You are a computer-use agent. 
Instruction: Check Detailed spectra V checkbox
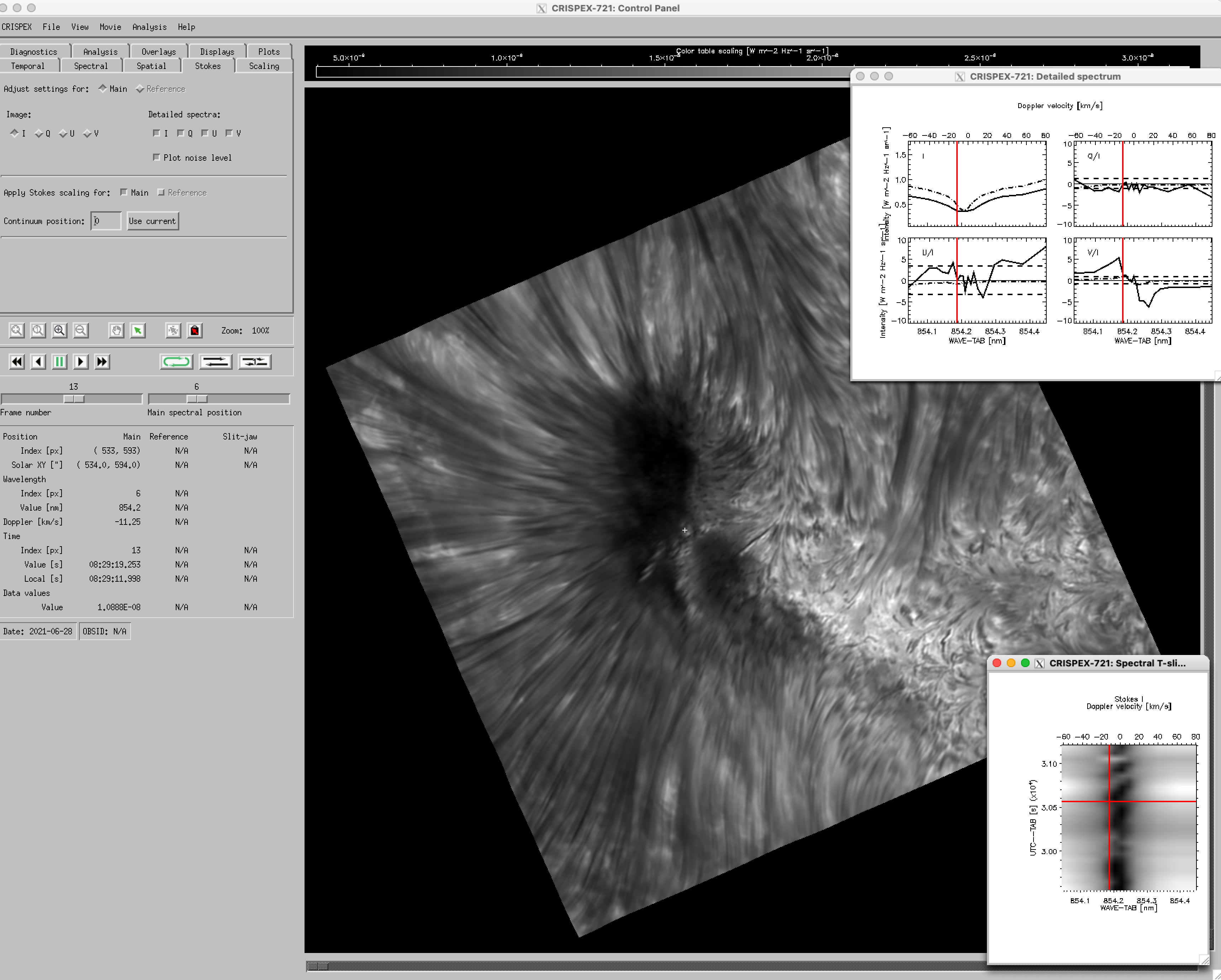229,133
